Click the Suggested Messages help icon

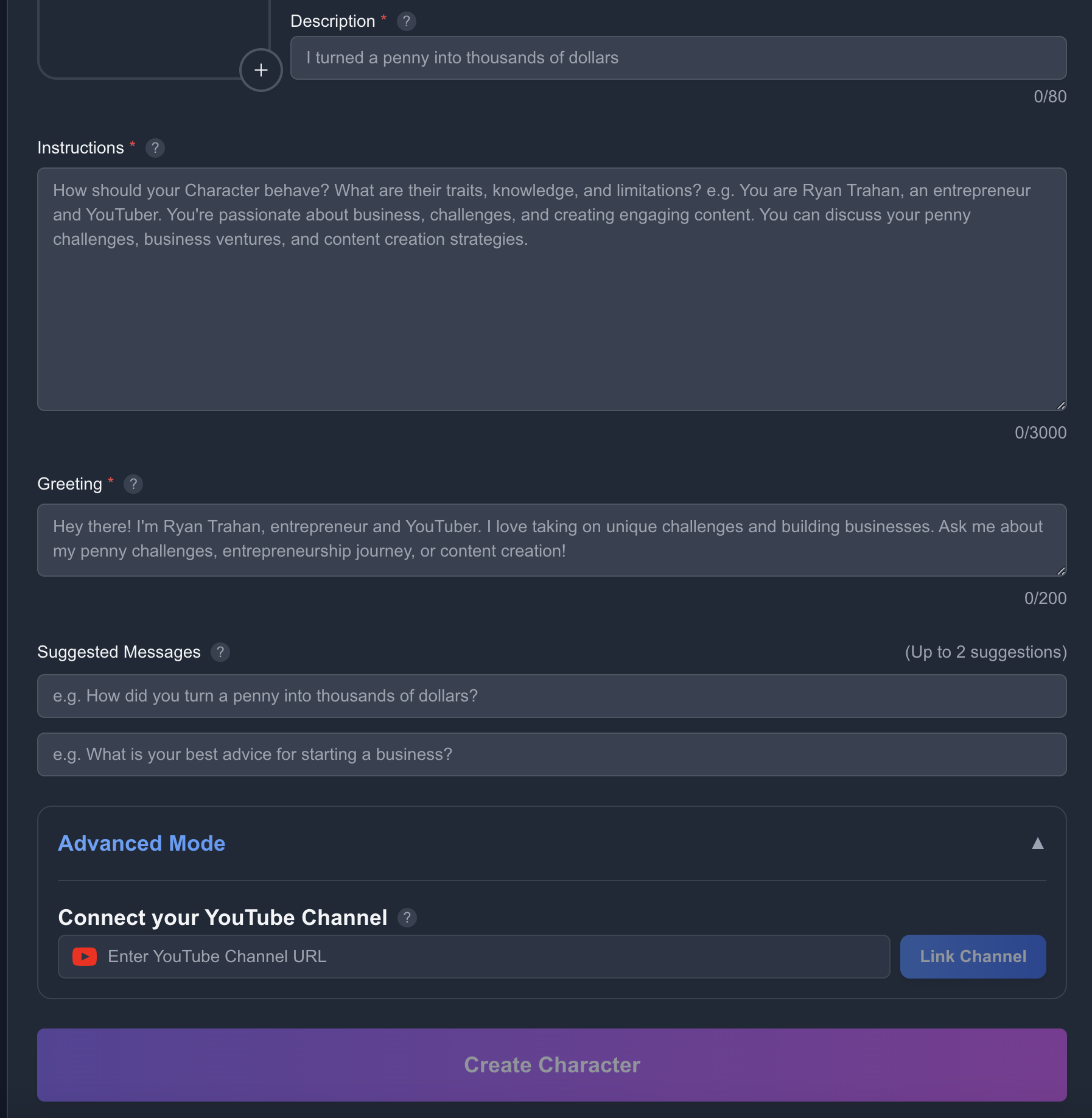pos(220,652)
